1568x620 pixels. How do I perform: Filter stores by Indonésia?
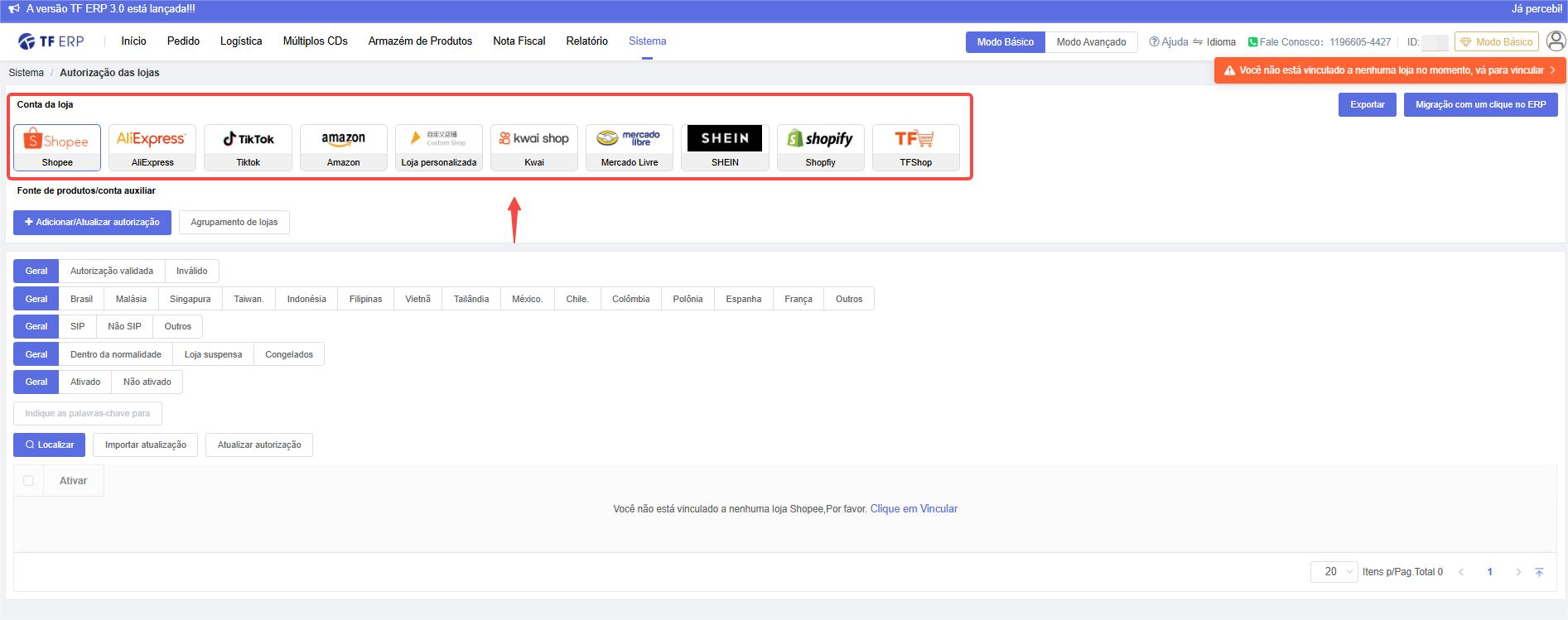[306, 299]
